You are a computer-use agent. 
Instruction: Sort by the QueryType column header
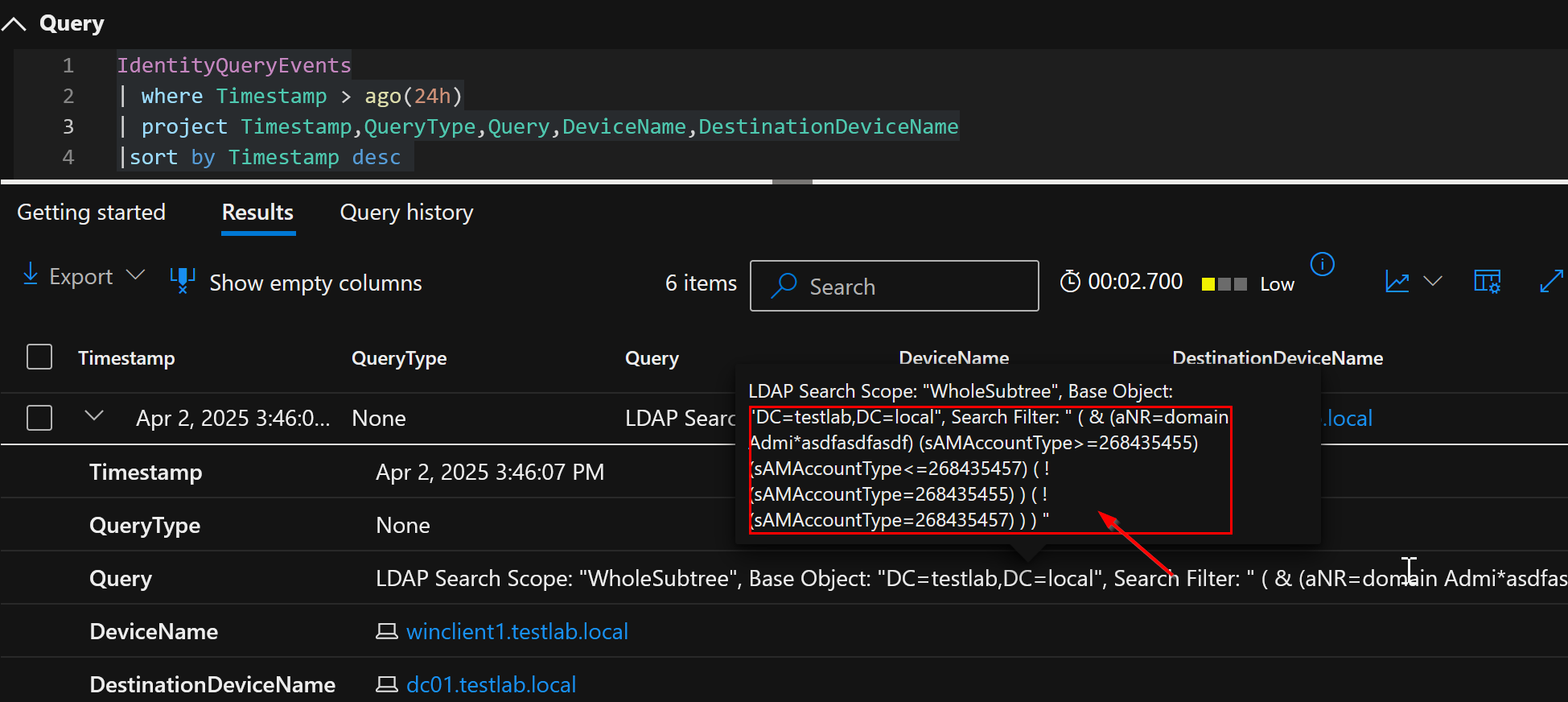(x=399, y=358)
